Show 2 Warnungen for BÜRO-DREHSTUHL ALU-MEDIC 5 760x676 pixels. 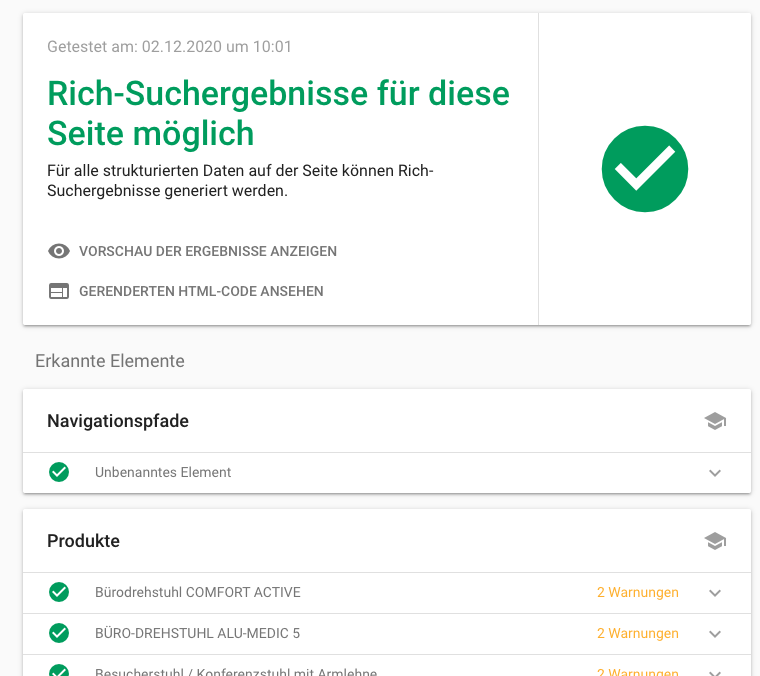coord(637,633)
